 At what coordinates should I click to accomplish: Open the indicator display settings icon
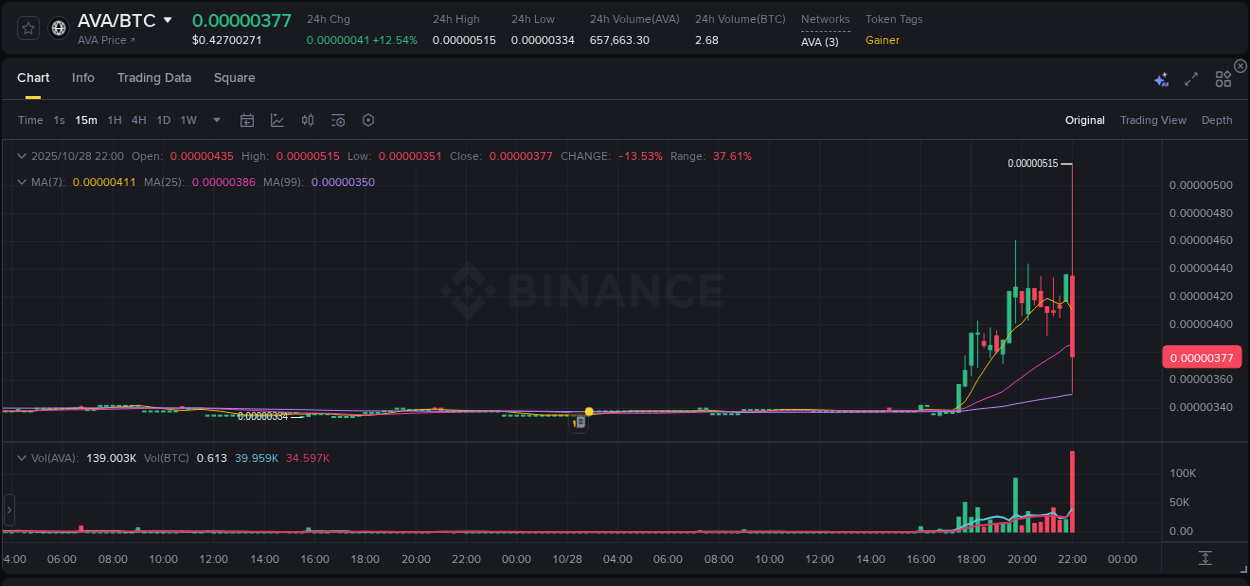click(338, 119)
